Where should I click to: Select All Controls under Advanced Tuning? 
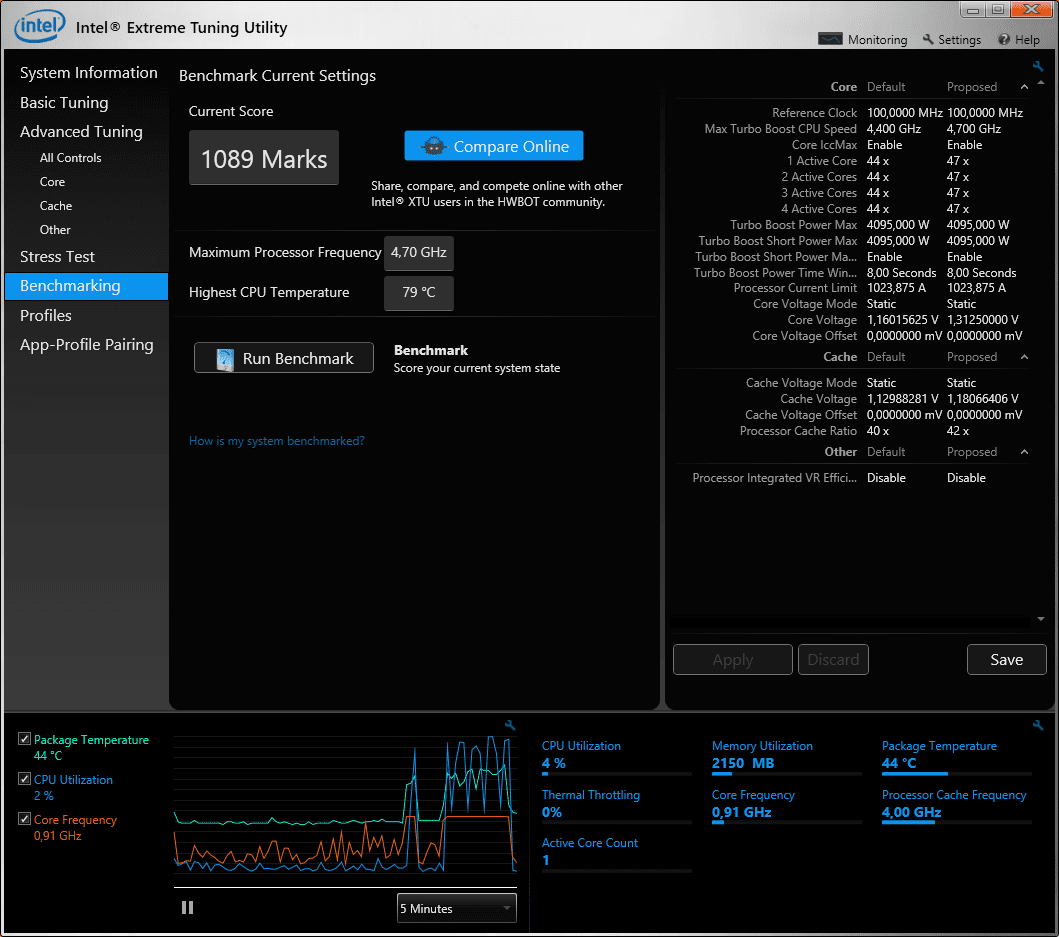(x=70, y=157)
